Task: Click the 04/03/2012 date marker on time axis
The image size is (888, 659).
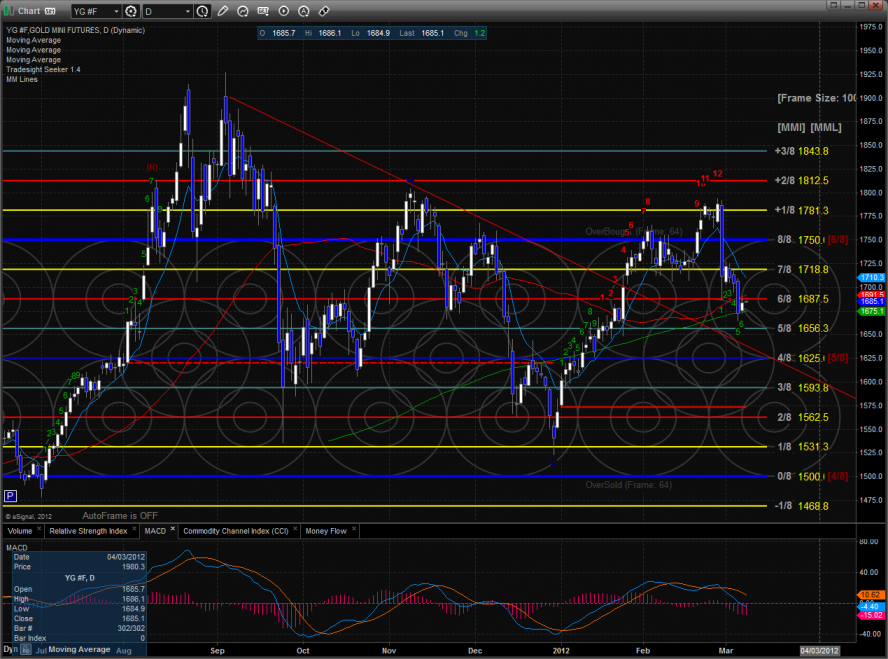Action: (x=820, y=650)
